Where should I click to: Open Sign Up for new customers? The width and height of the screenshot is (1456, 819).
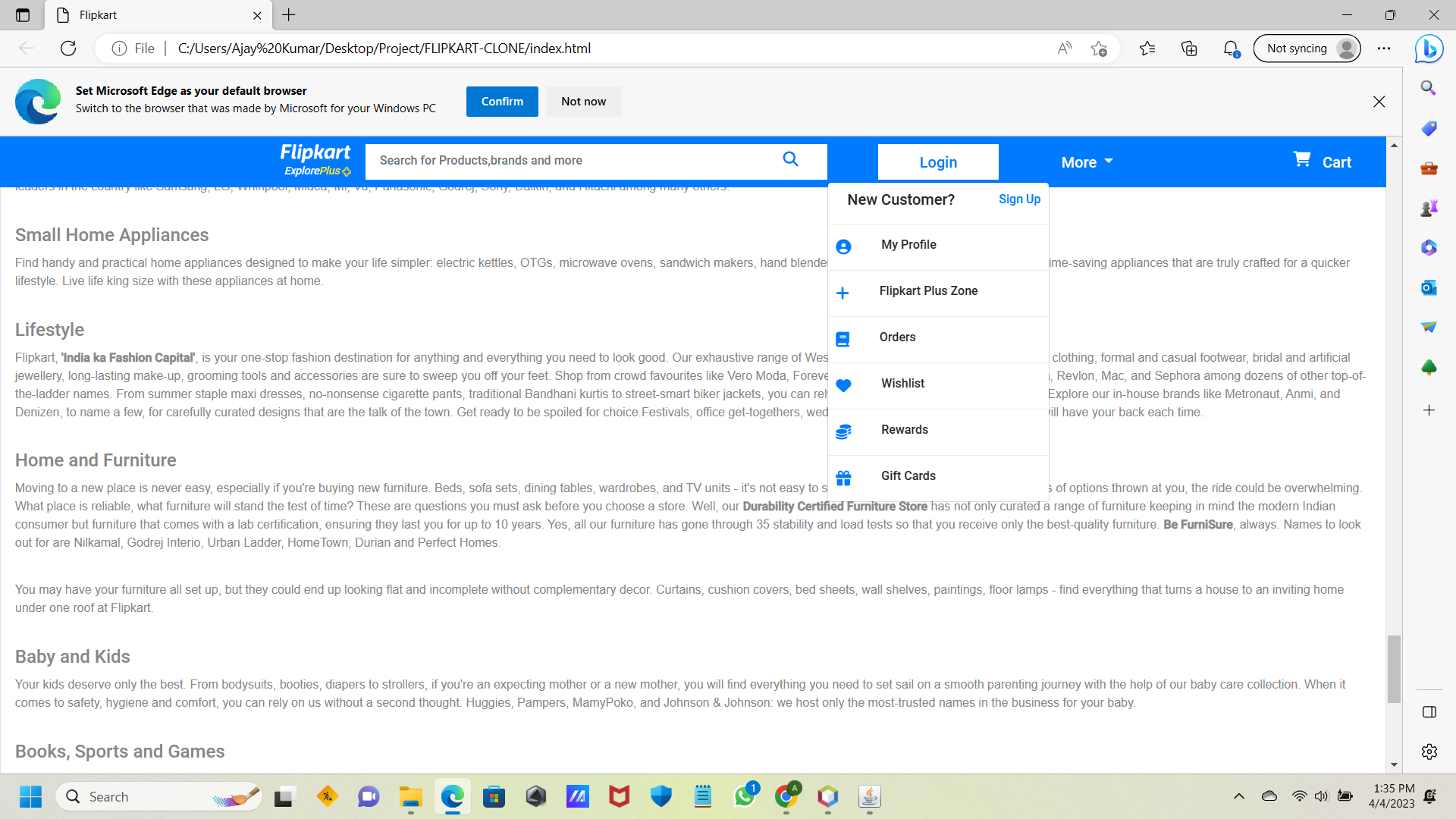pyautogui.click(x=1018, y=199)
